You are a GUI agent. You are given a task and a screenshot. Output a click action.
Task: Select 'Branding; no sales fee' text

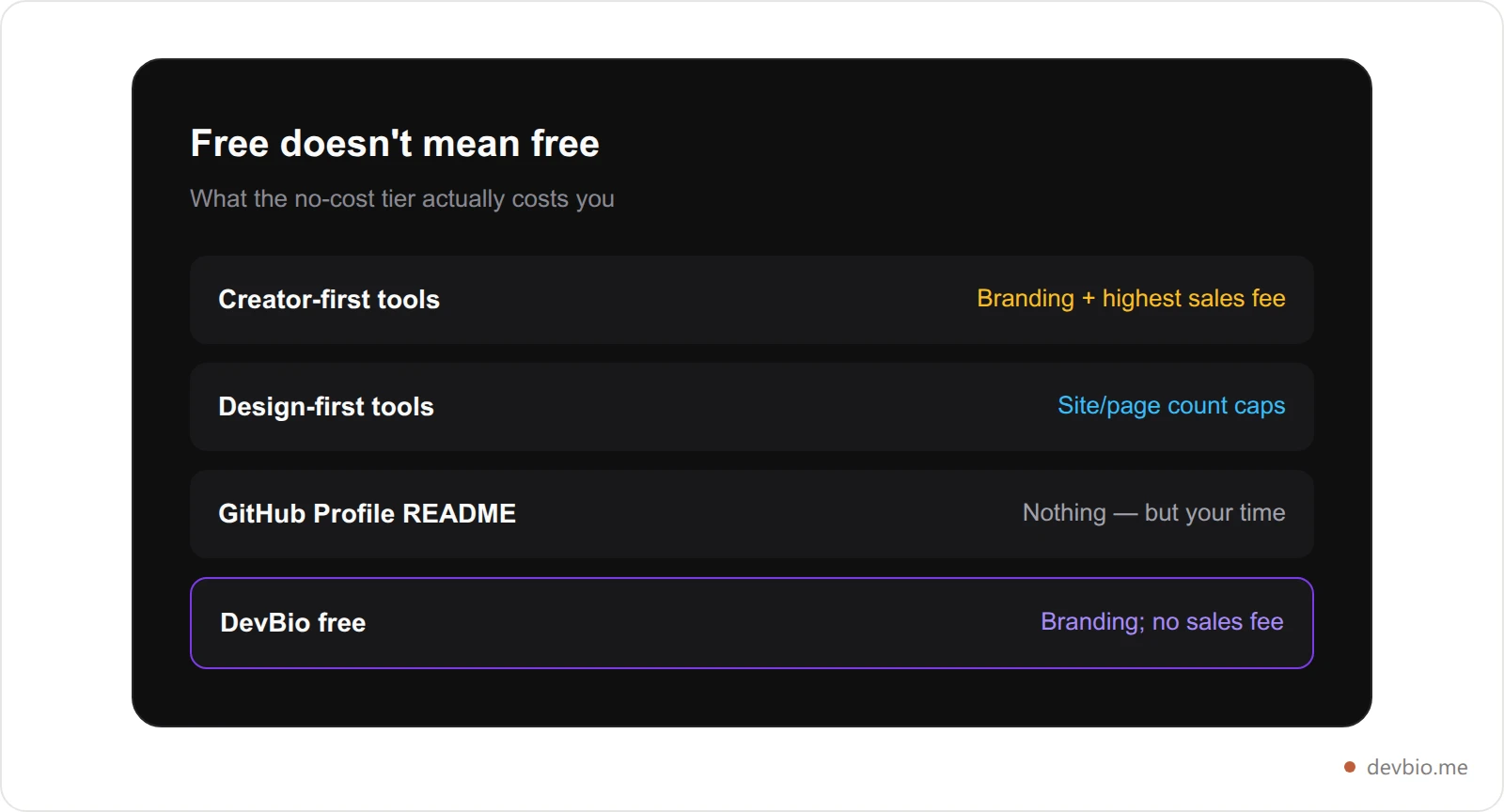pos(1162,622)
